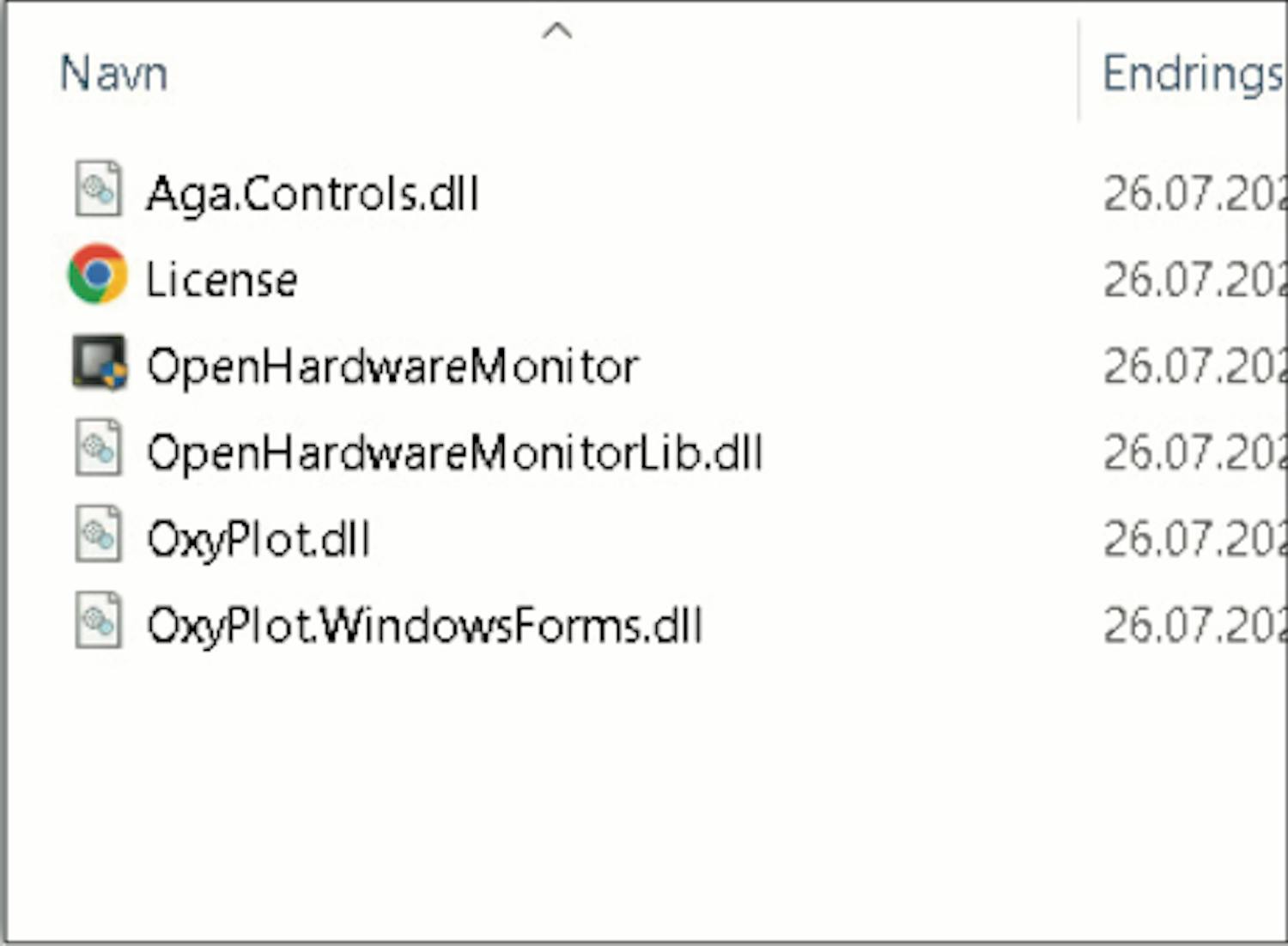Click the OpenHardwareMonitor application icon
This screenshot has width=1288, height=946.
pos(99,361)
